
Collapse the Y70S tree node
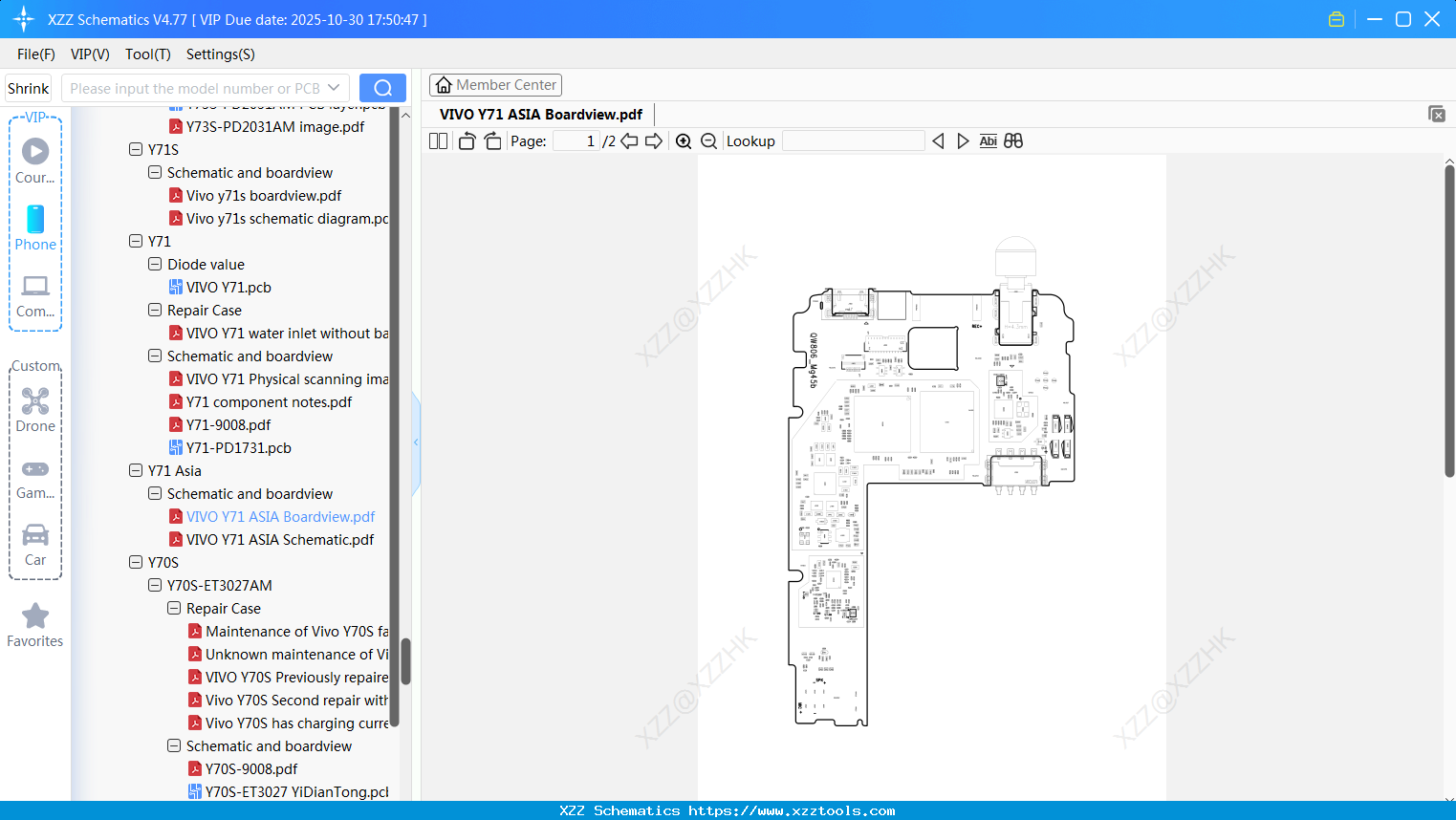coord(136,562)
